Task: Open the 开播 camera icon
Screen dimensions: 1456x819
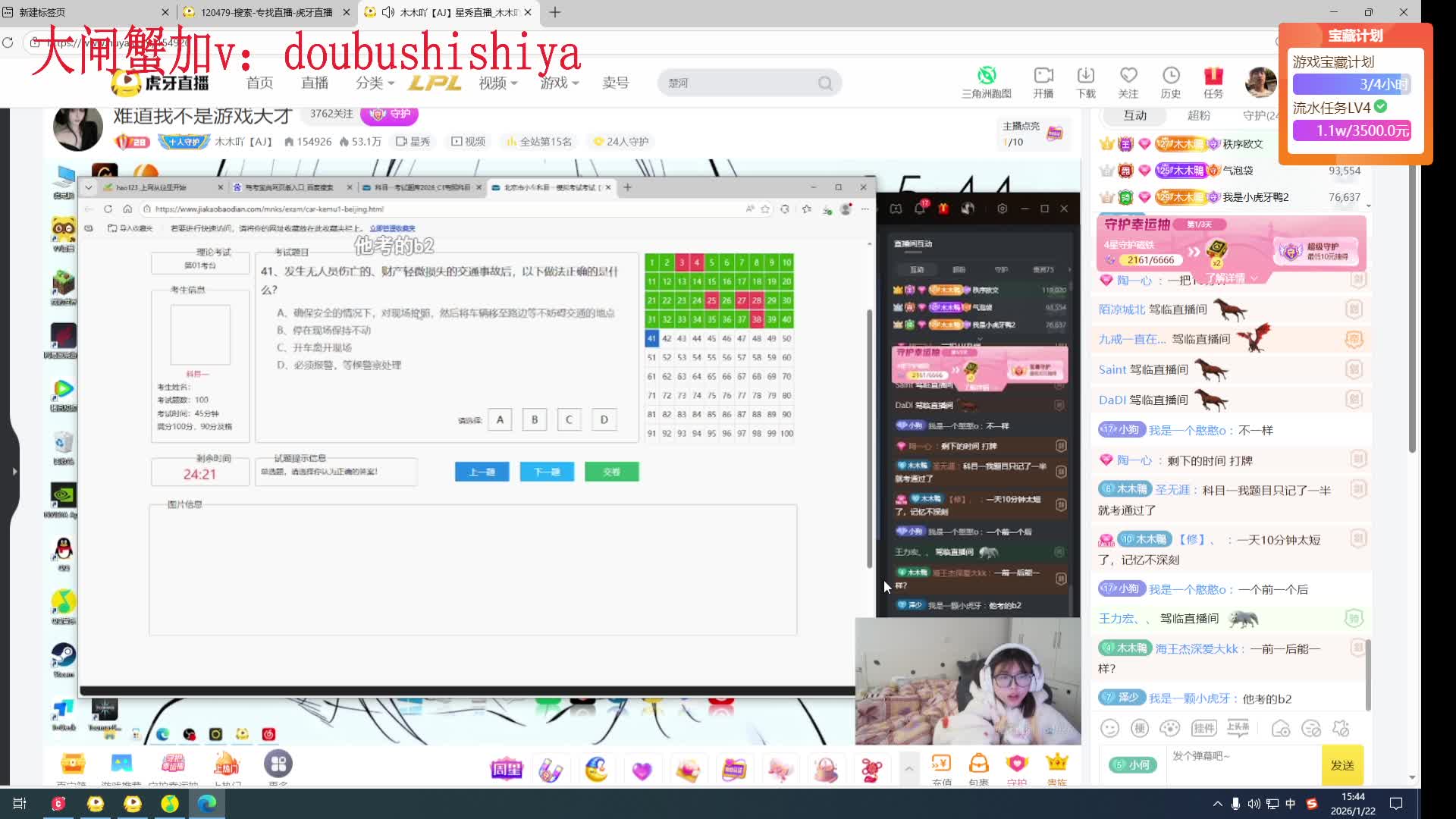Action: coord(1043,76)
